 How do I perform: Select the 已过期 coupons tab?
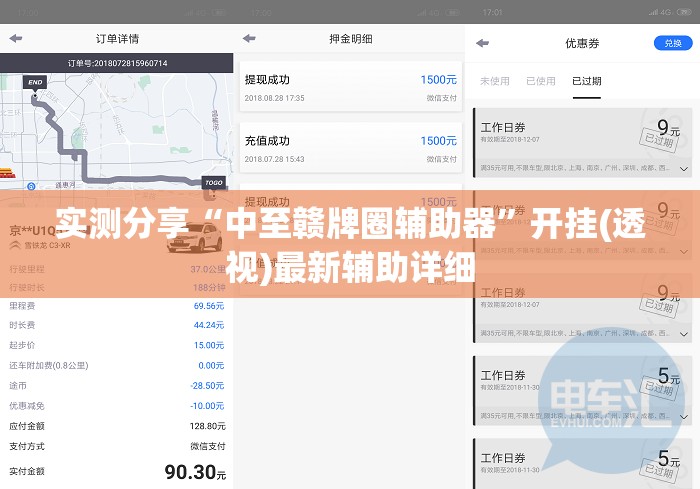[x=587, y=81]
